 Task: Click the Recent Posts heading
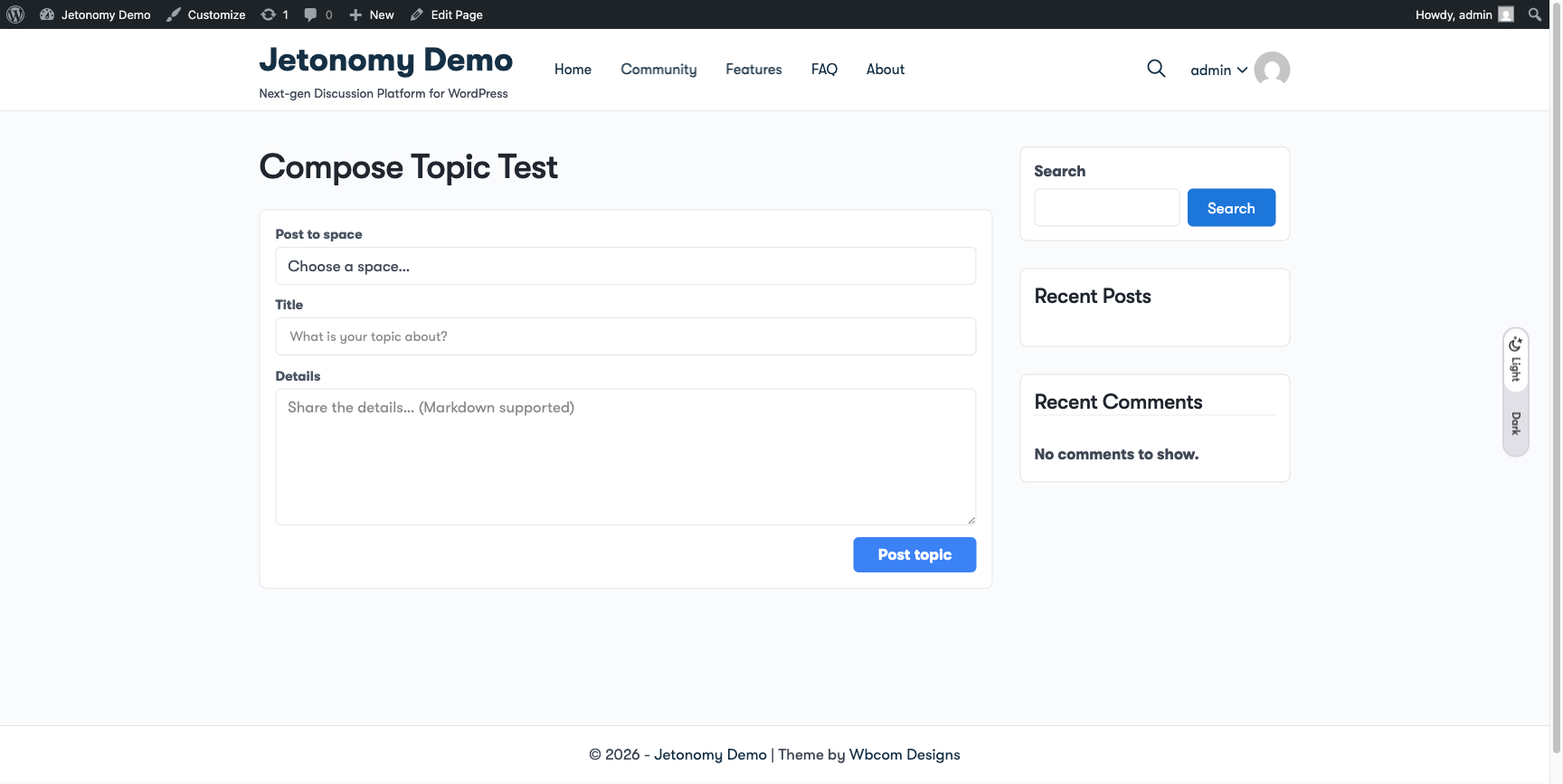1093,297
